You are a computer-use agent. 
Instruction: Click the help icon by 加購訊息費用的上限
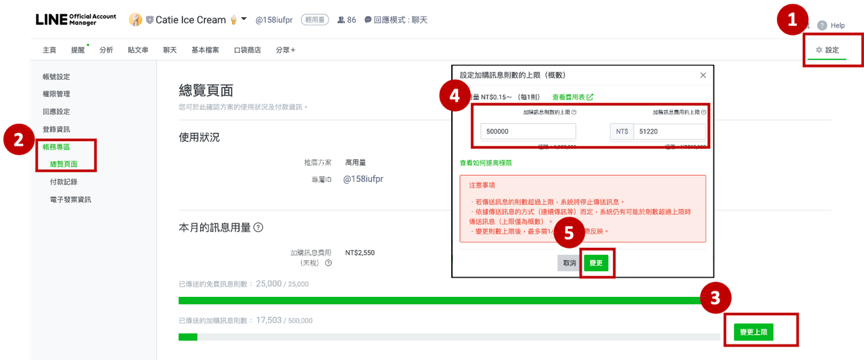click(704, 112)
